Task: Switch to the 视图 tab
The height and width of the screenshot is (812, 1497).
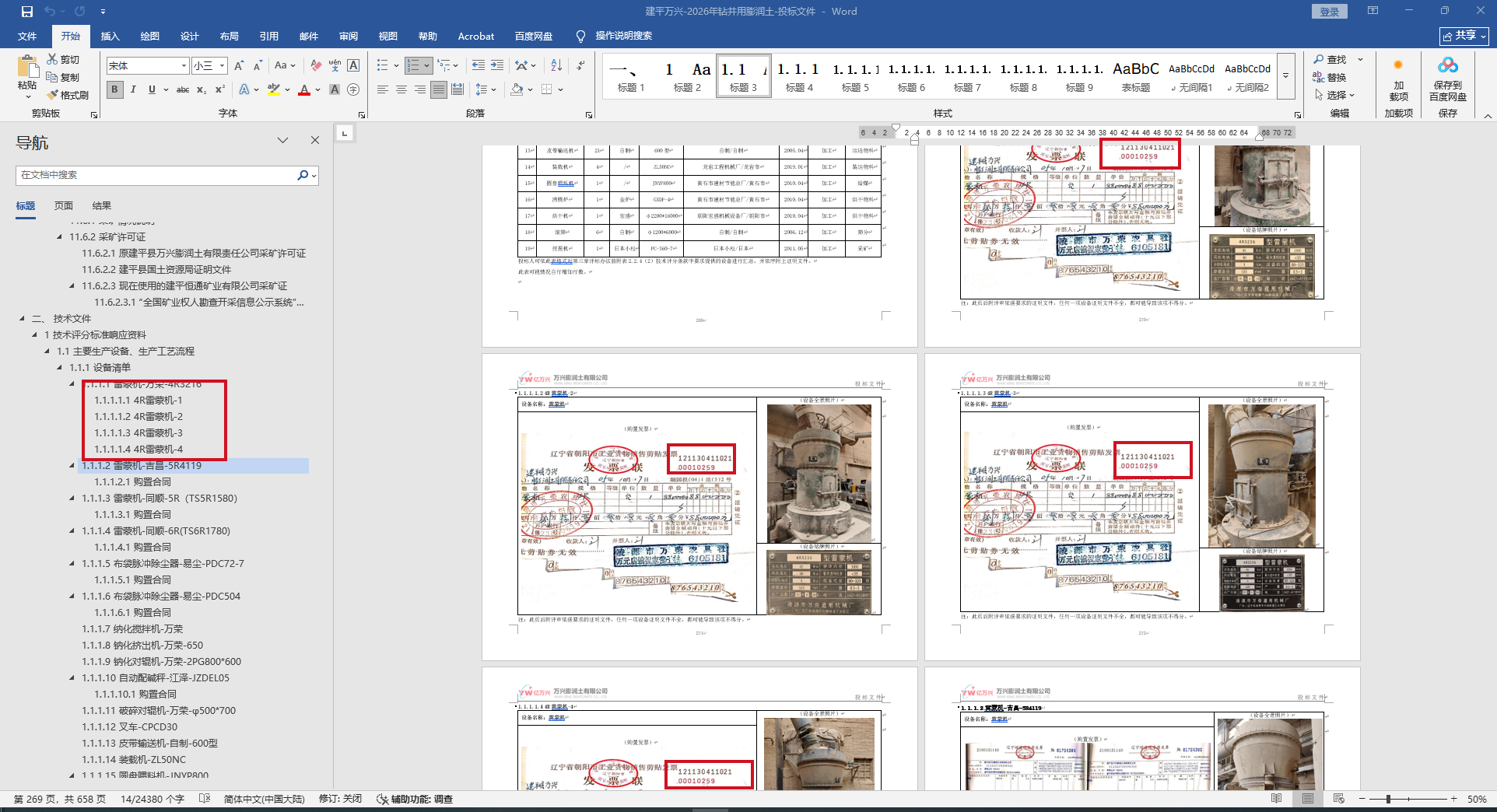Action: (388, 37)
